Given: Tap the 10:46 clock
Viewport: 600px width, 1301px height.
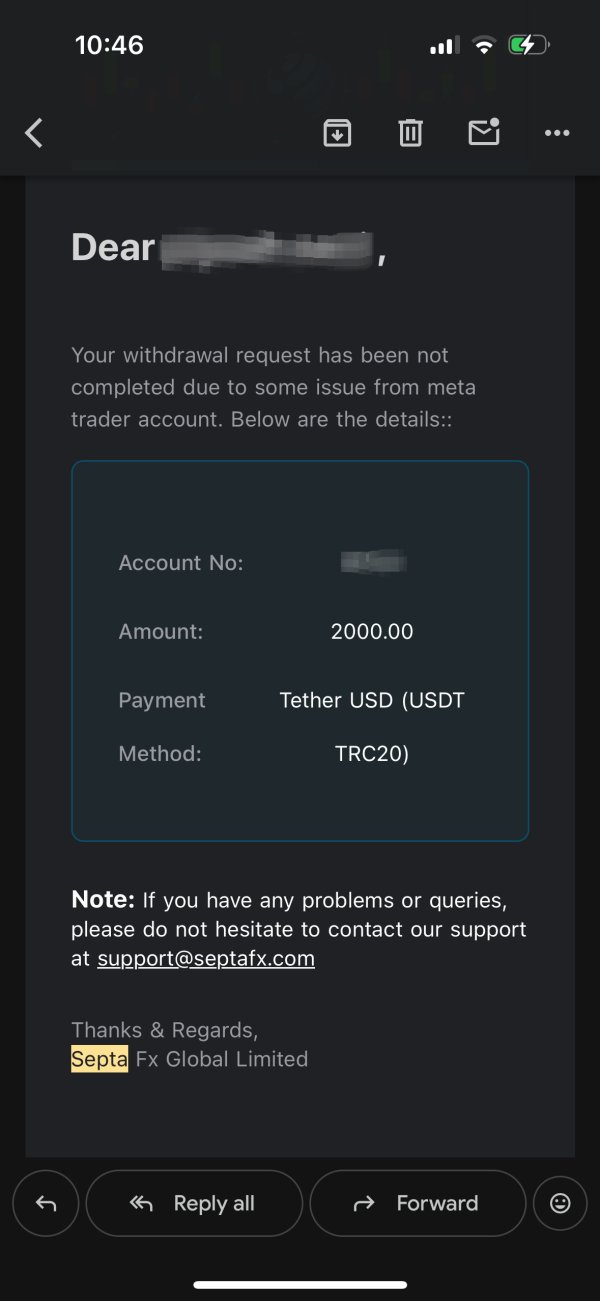Looking at the screenshot, I should pyautogui.click(x=109, y=45).
